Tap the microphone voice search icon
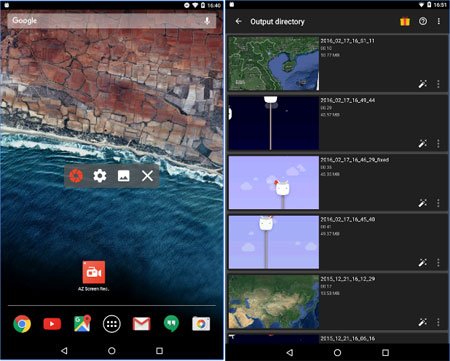This screenshot has height=361, width=450. coord(207,21)
